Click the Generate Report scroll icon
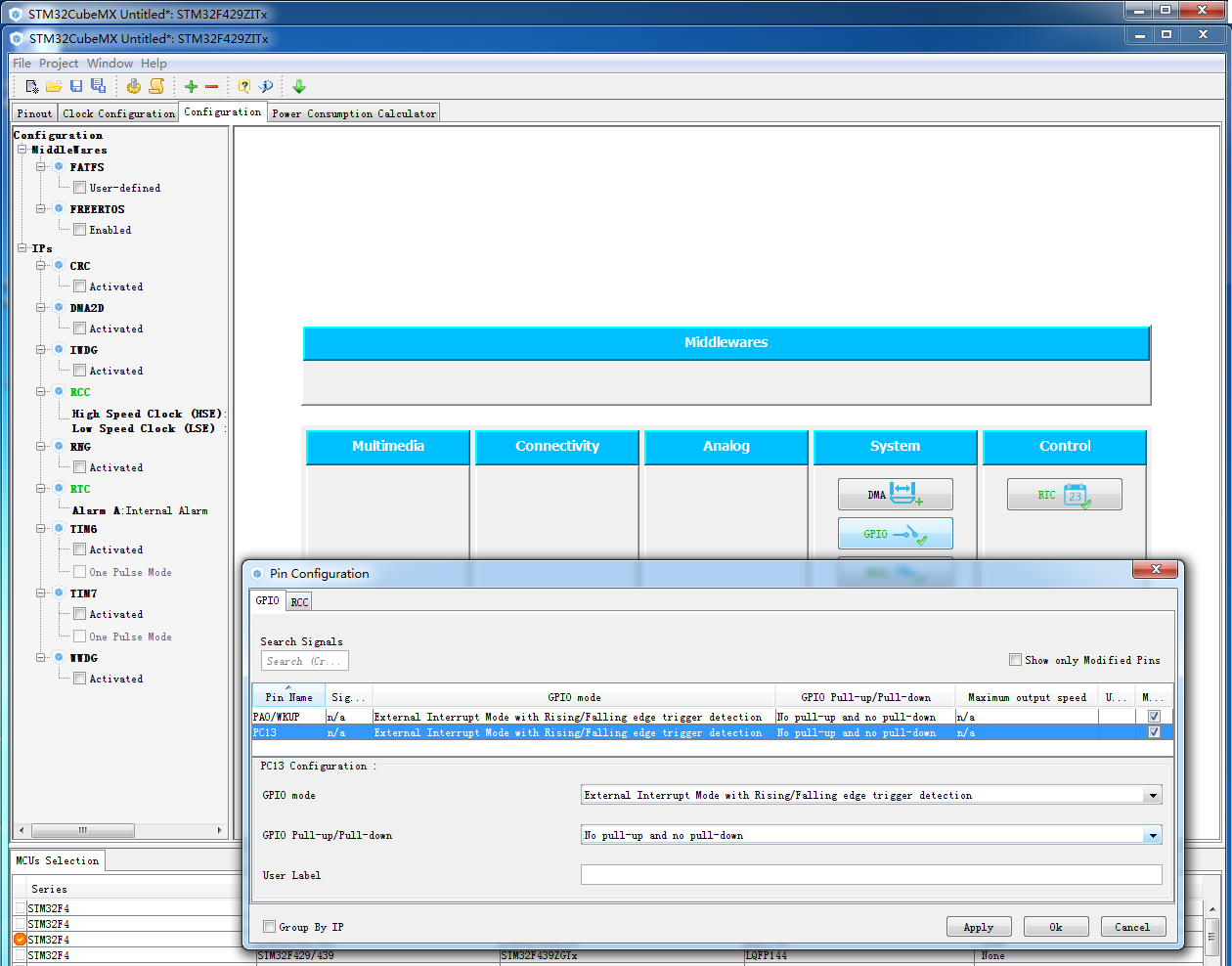This screenshot has width=1232, height=966. tap(156, 86)
